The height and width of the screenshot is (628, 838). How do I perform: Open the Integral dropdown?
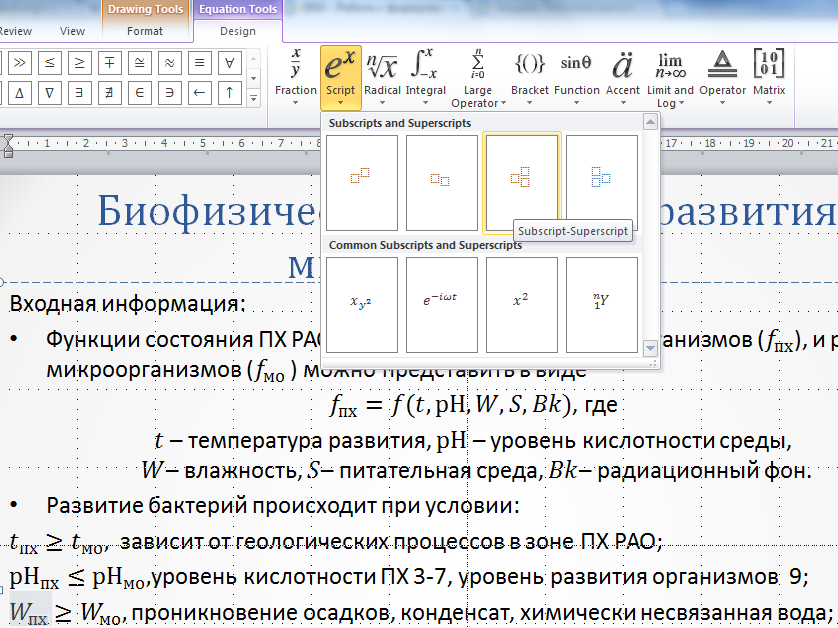(426, 77)
